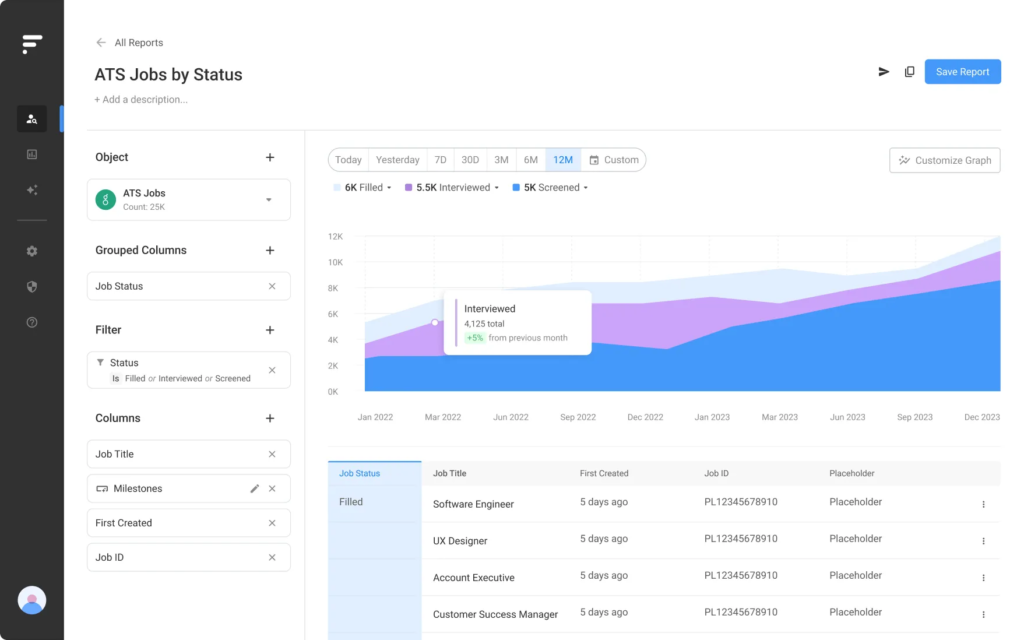Remove the Job ID column
Viewport: 1024px width, 640px height.
pos(271,557)
